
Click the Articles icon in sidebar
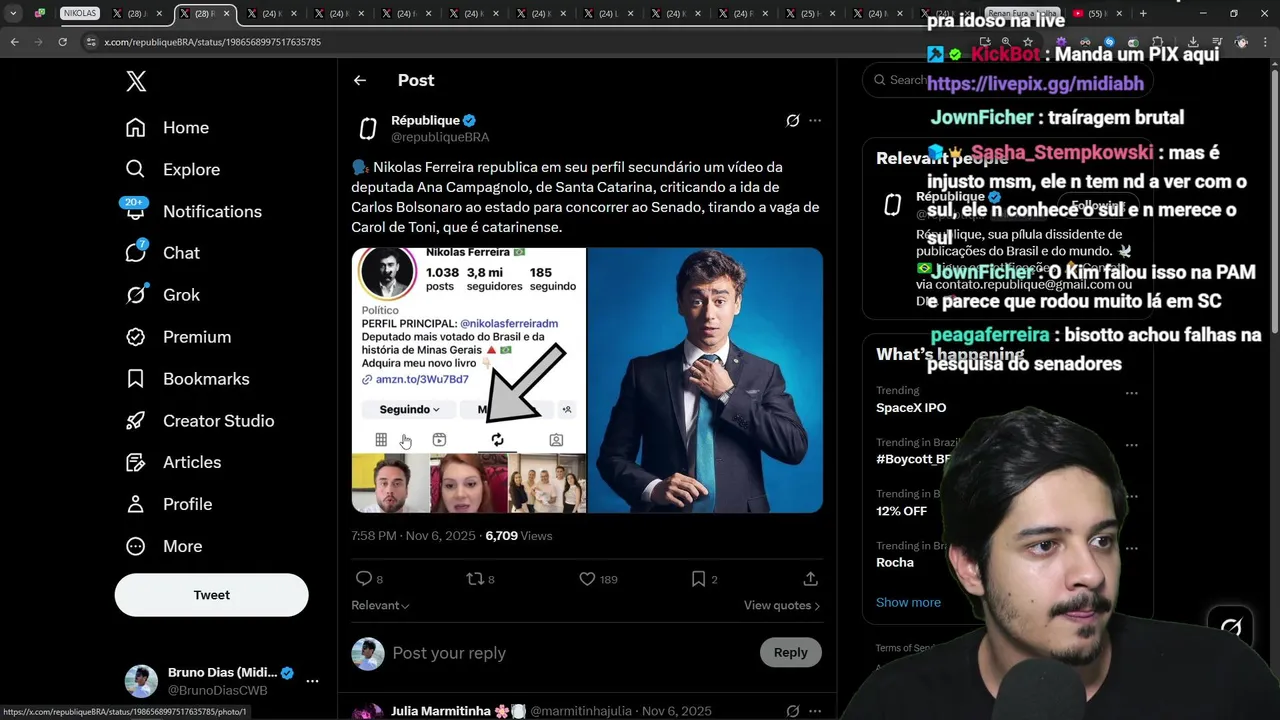click(x=136, y=463)
